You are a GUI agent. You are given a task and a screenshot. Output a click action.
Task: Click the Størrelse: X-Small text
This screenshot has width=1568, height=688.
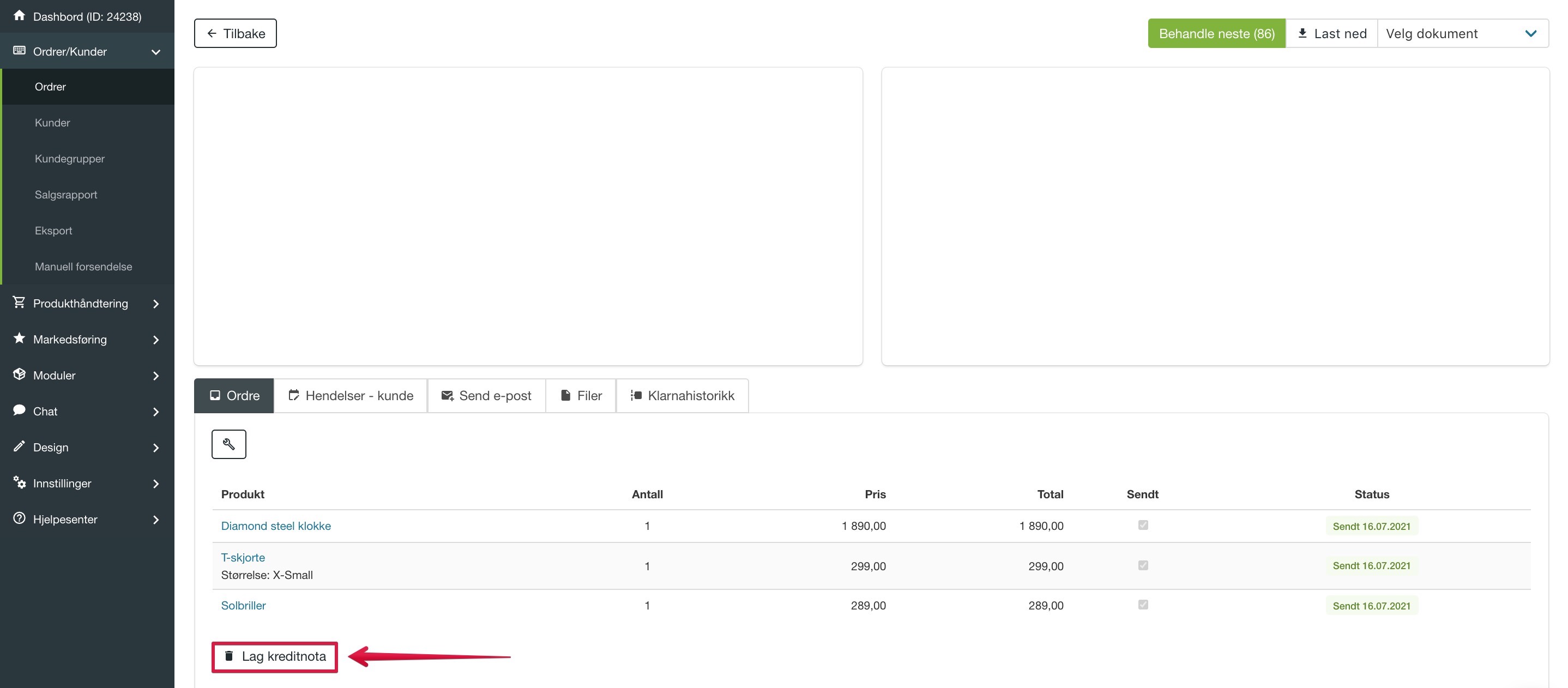coord(267,575)
